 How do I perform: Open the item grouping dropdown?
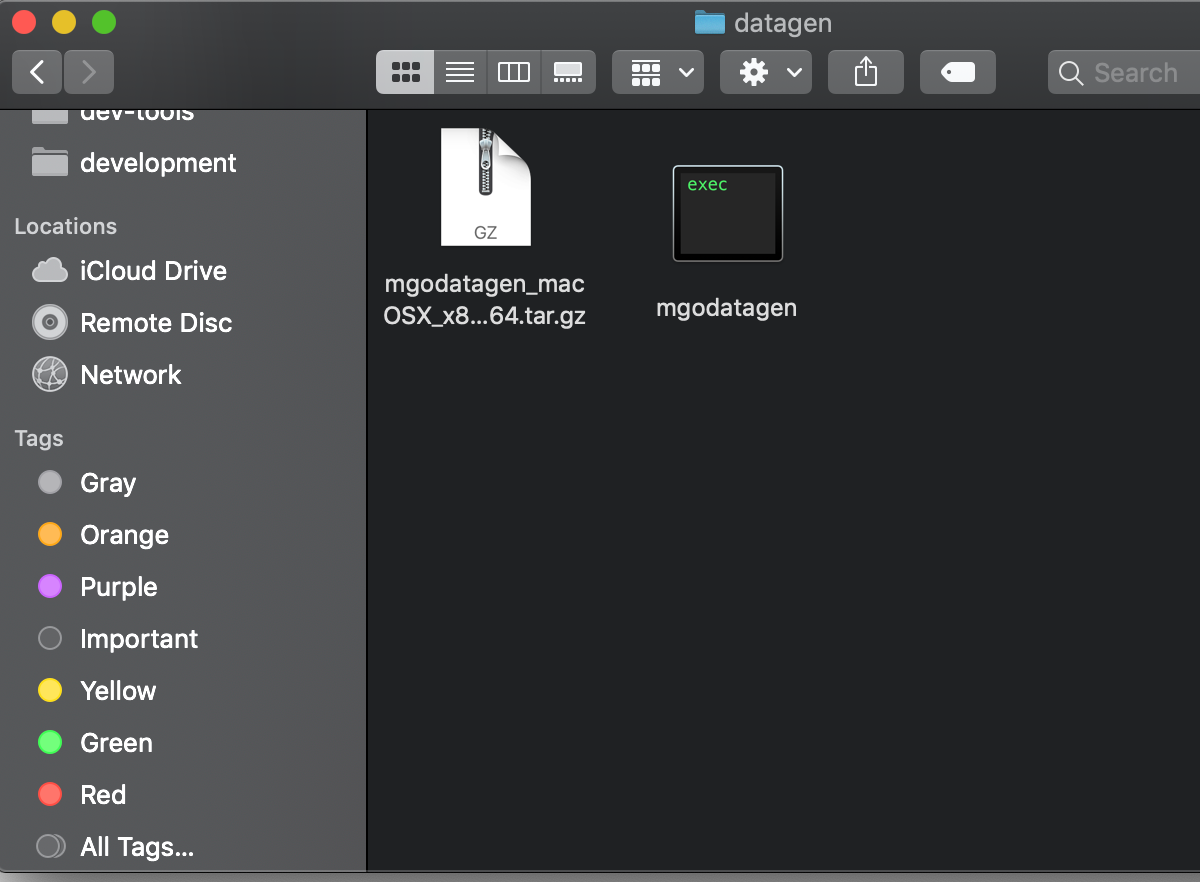point(657,71)
